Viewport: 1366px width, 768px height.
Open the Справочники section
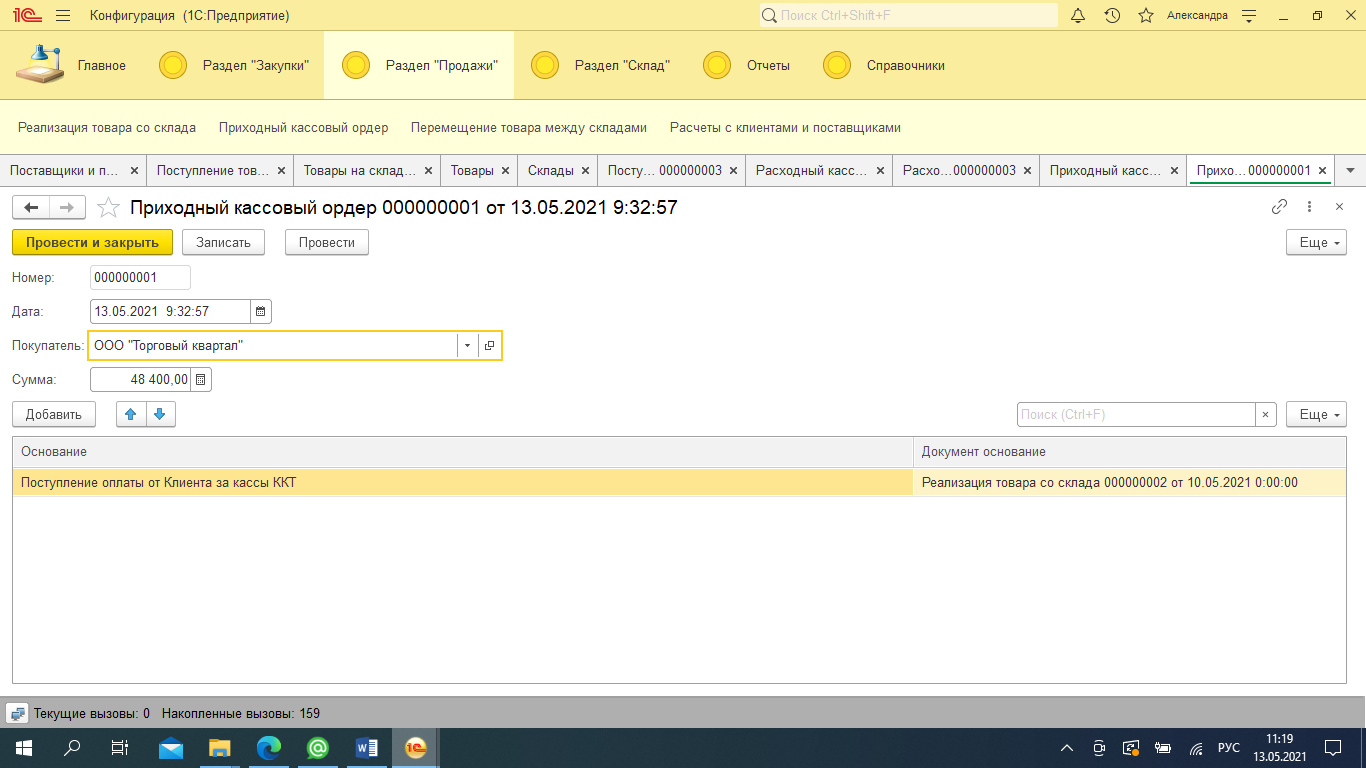click(883, 65)
